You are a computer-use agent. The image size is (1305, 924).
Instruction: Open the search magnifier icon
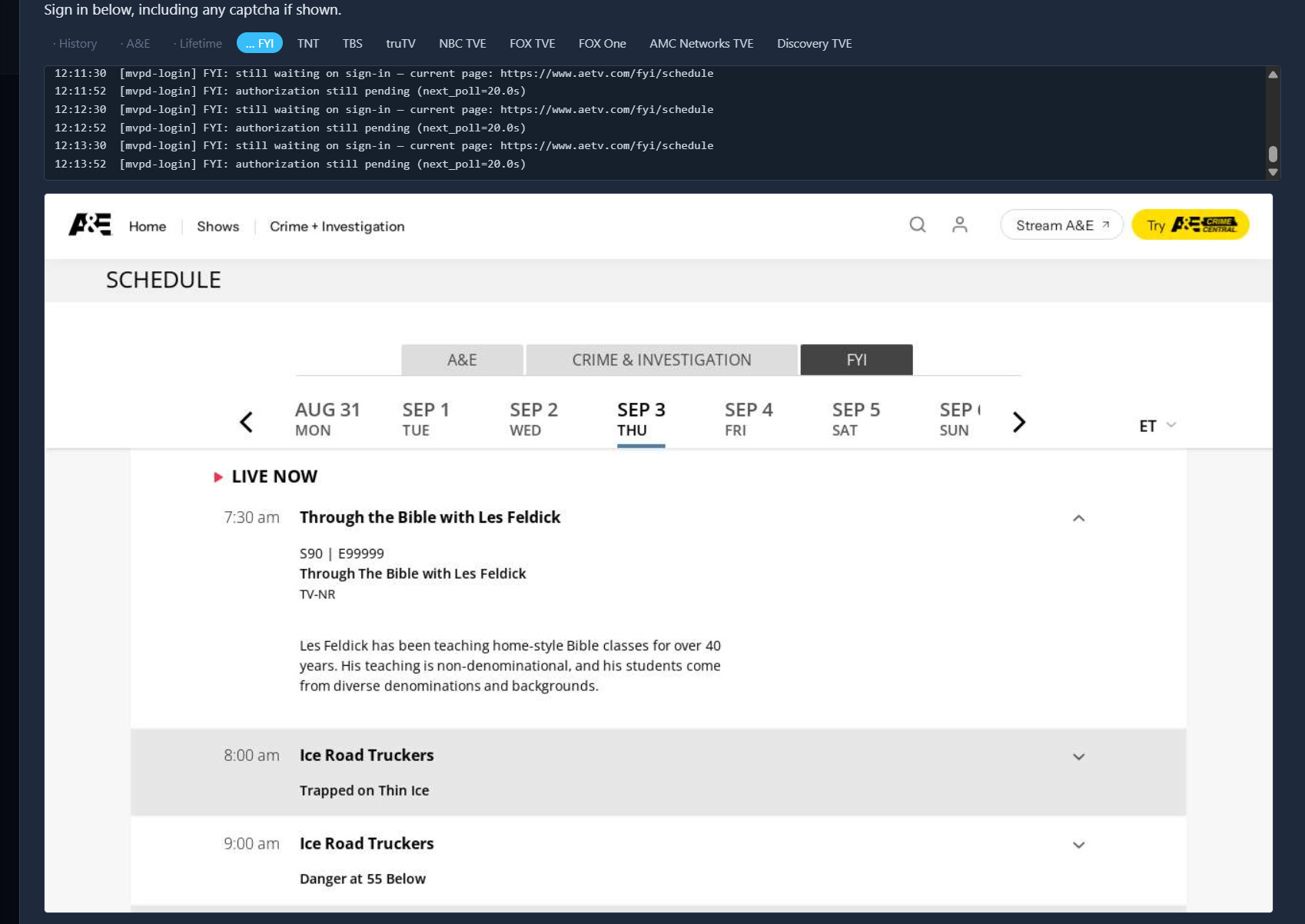pyautogui.click(x=917, y=224)
